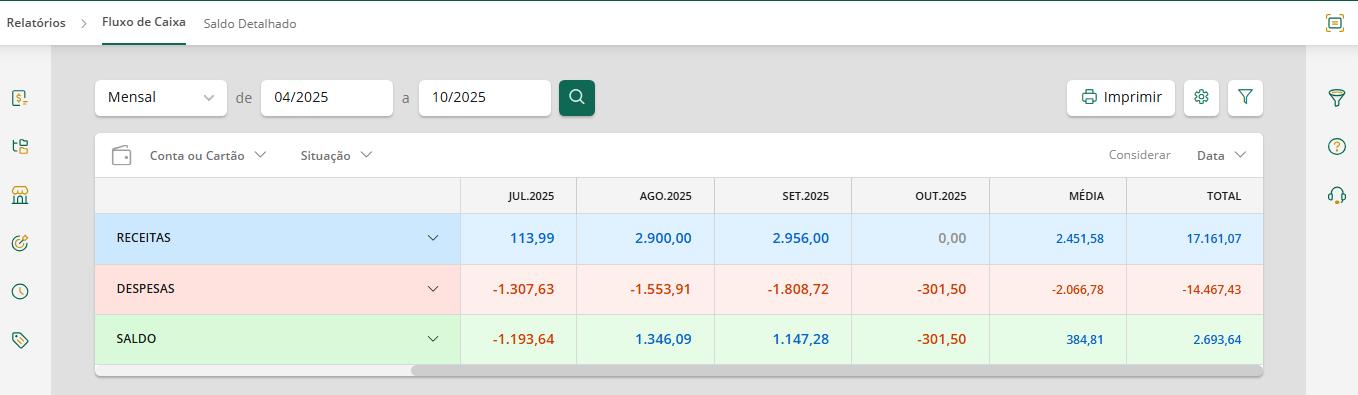Click receitas average 2.451,58

(x=1080, y=239)
